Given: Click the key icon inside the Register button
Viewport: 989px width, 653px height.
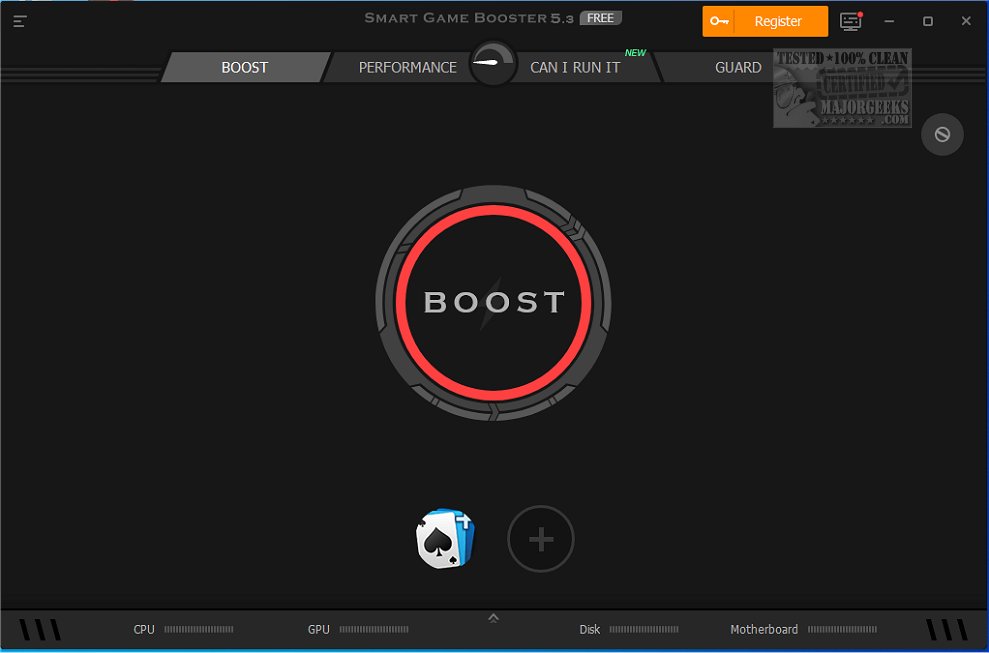Looking at the screenshot, I should coord(719,21).
